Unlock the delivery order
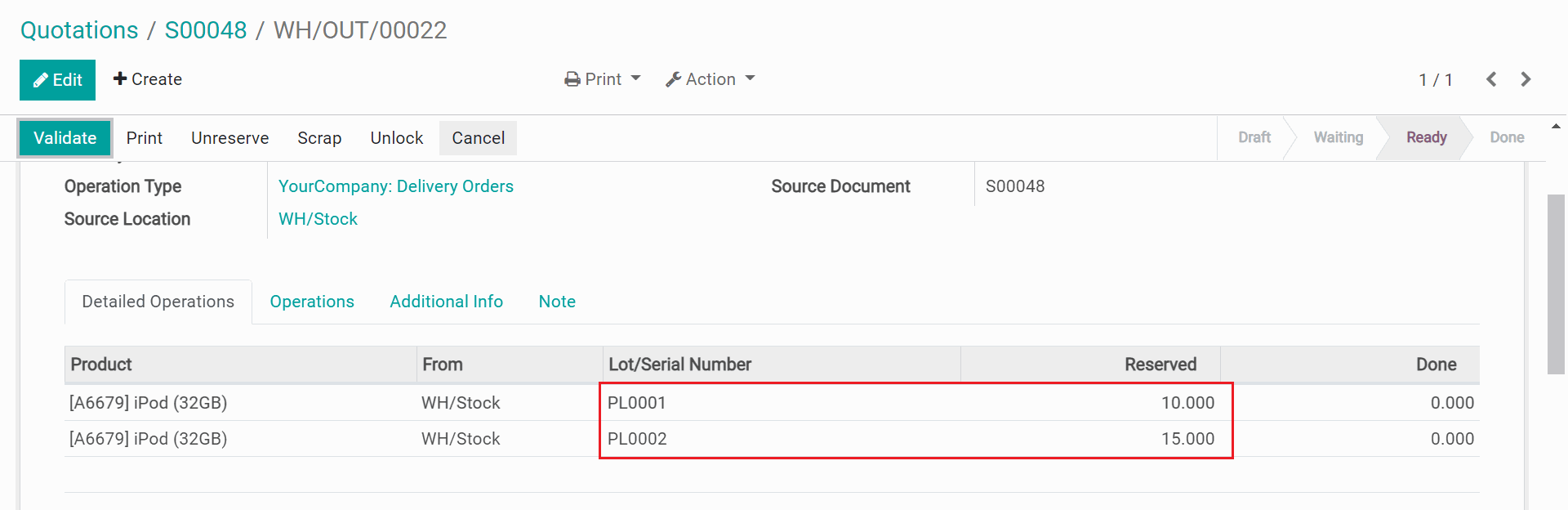The image size is (1568, 510). [x=396, y=138]
